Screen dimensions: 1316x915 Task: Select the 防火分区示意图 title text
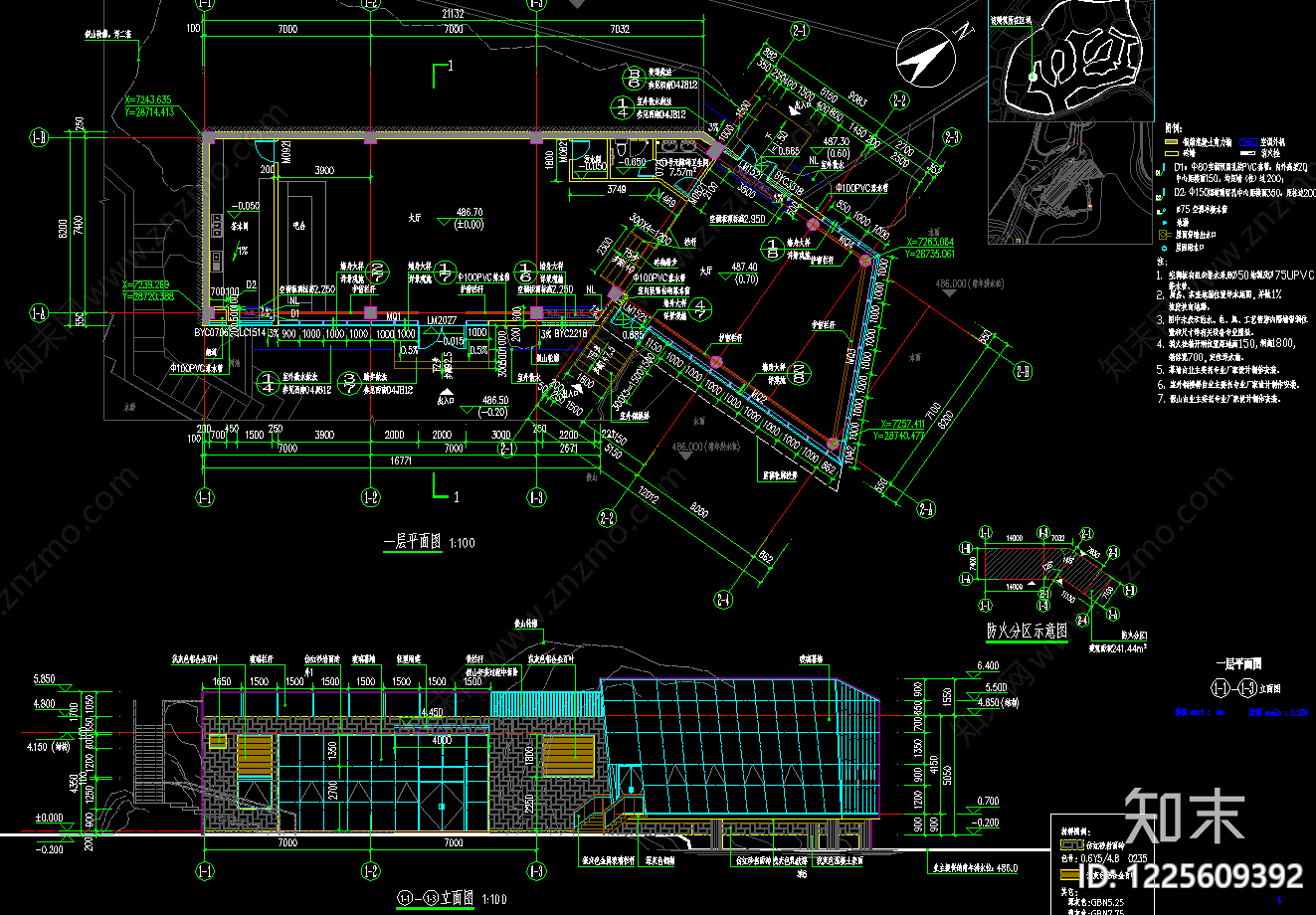tap(1028, 631)
